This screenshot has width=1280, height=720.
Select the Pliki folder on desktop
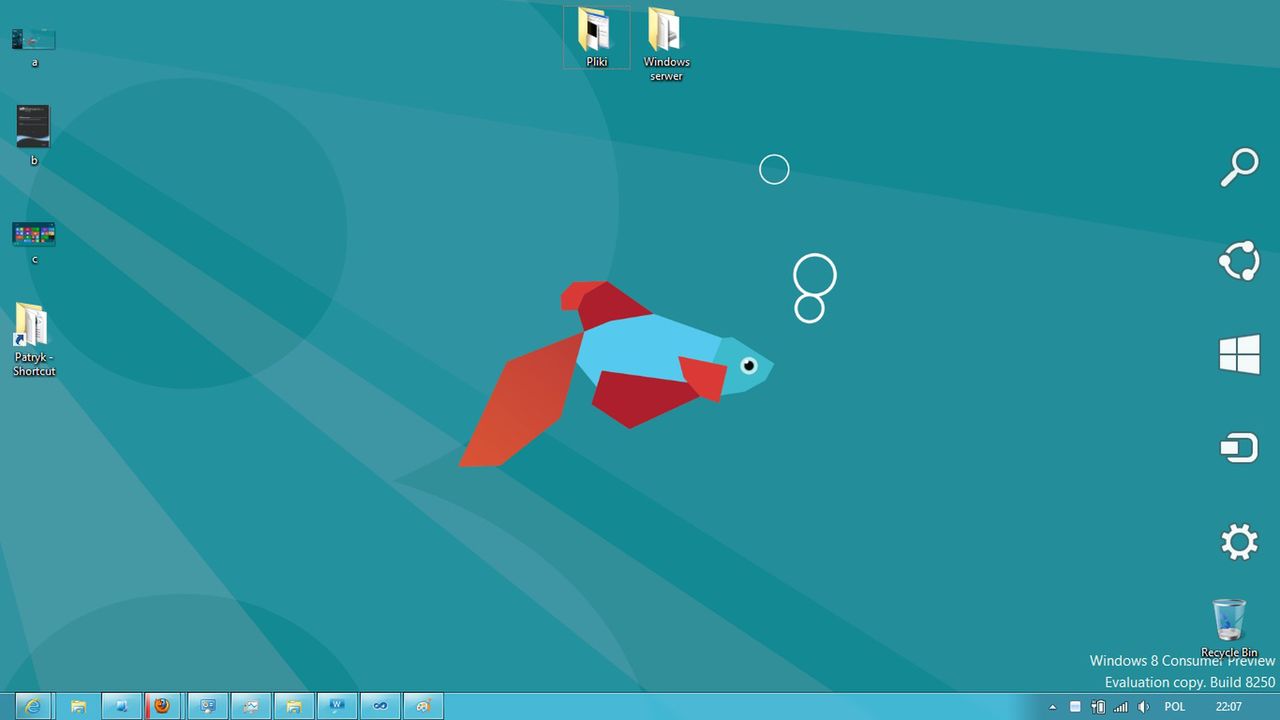click(x=597, y=38)
